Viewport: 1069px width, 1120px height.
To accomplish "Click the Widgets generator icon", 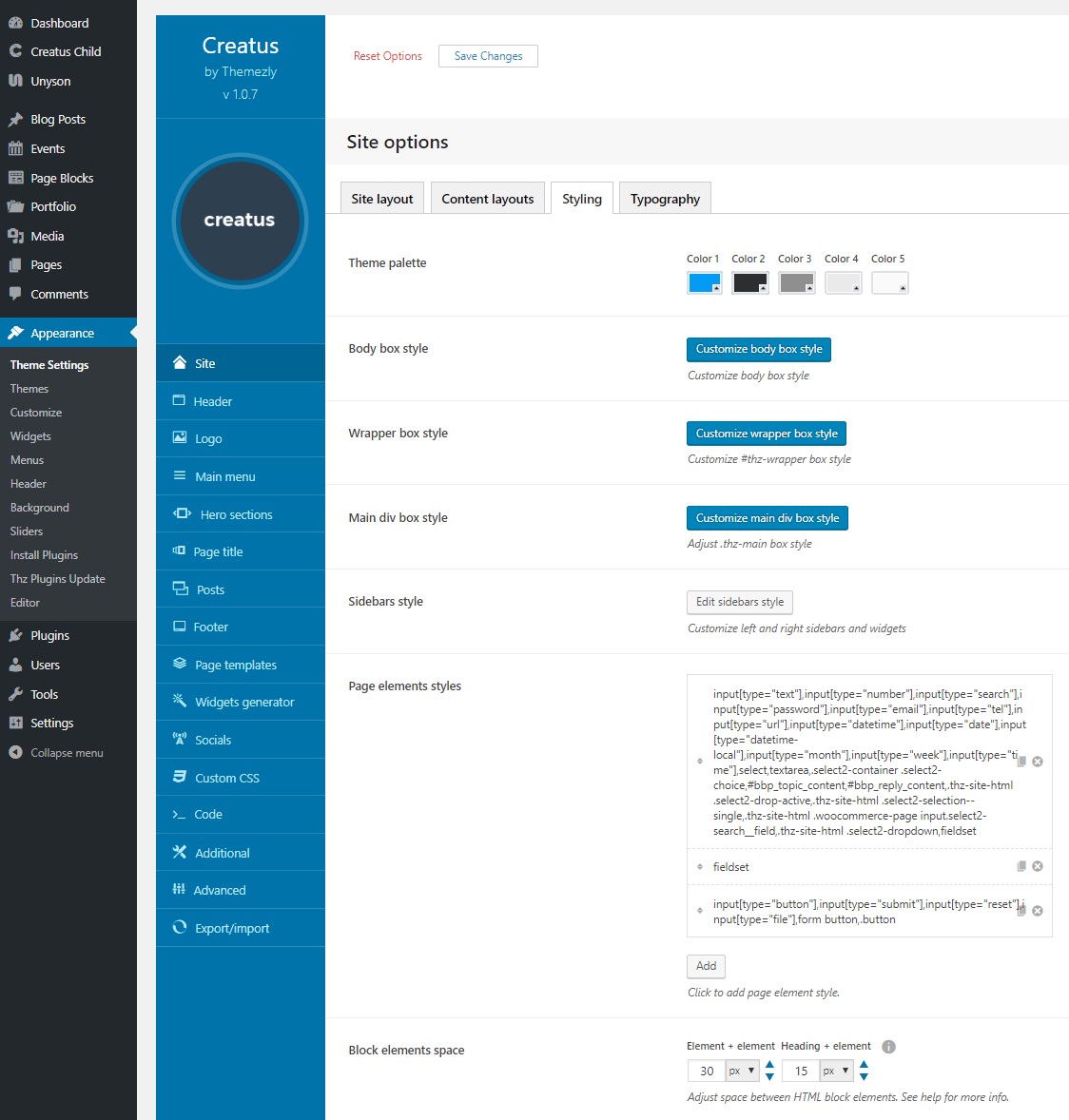I will point(179,701).
